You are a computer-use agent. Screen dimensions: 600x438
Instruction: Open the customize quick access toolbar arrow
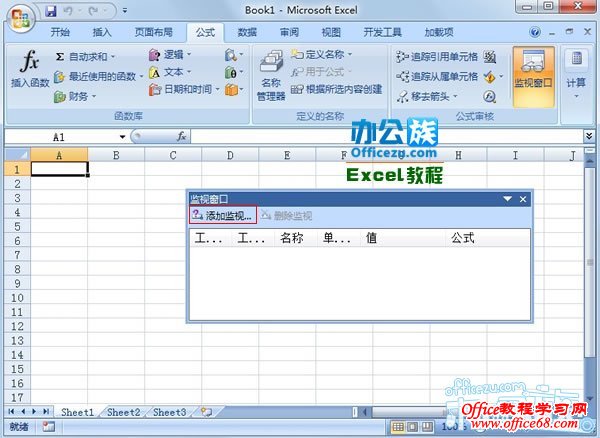point(125,11)
